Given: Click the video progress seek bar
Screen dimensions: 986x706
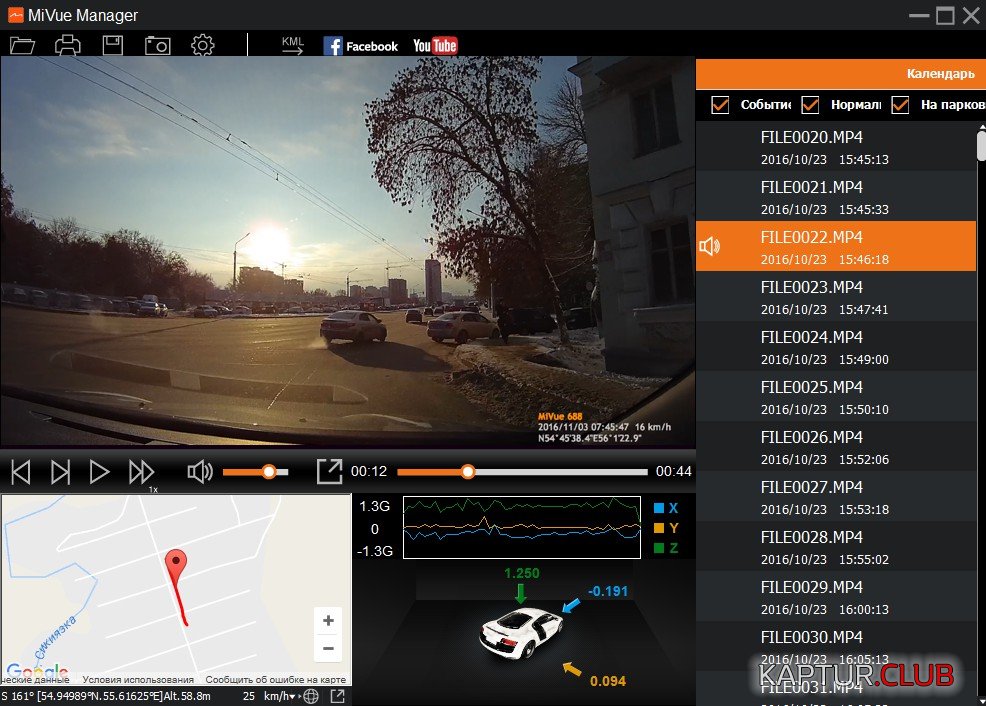Looking at the screenshot, I should [522, 472].
